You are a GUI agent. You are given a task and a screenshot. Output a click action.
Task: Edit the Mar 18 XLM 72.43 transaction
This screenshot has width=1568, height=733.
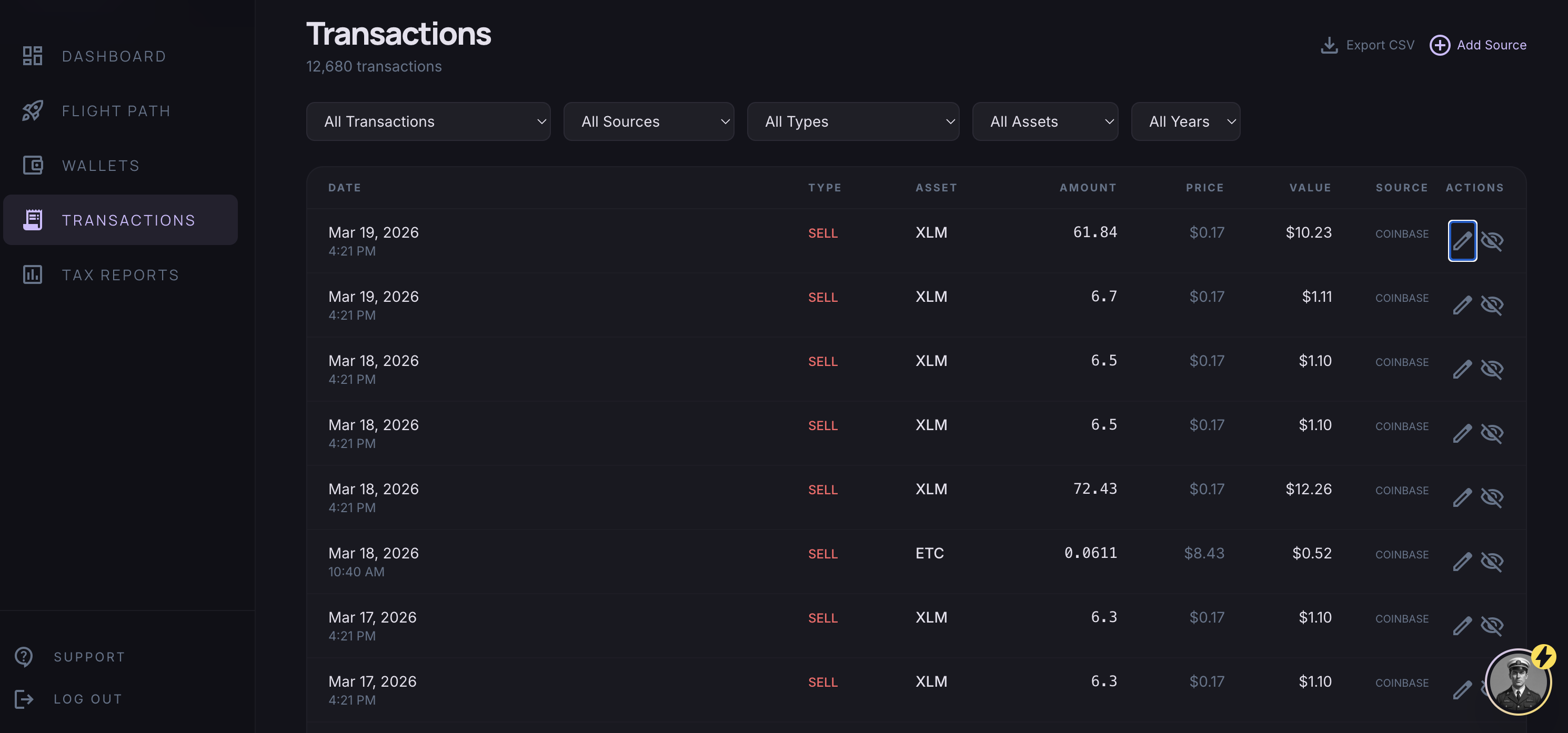[1463, 497]
